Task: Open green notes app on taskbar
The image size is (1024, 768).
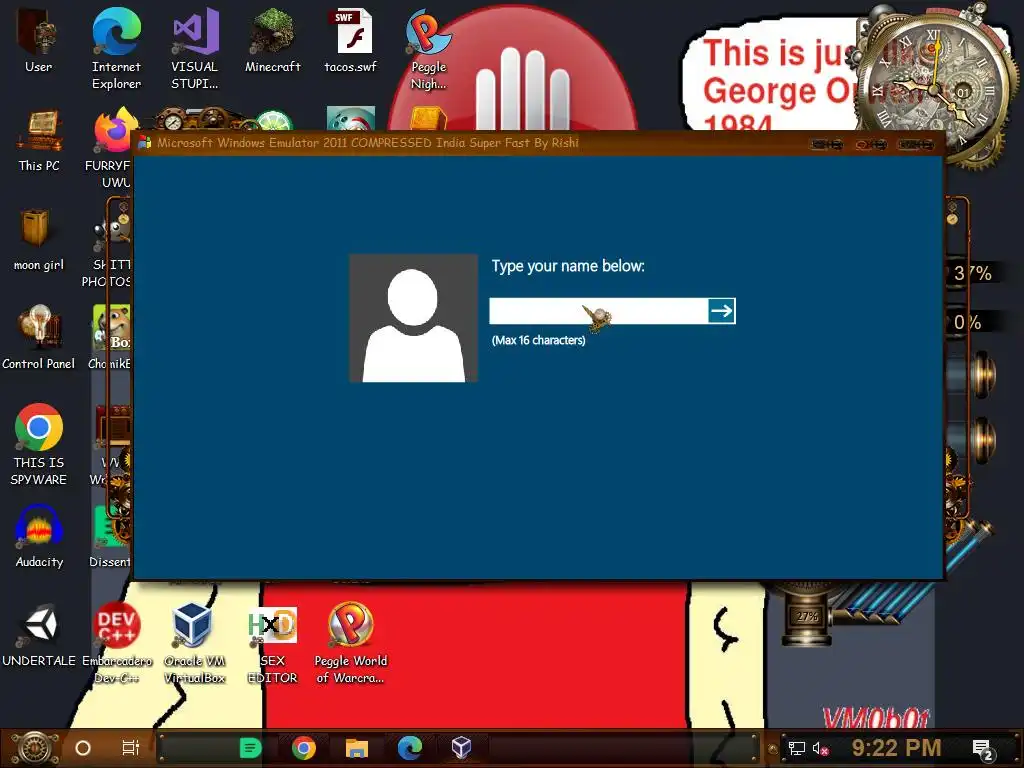Action: [x=250, y=748]
